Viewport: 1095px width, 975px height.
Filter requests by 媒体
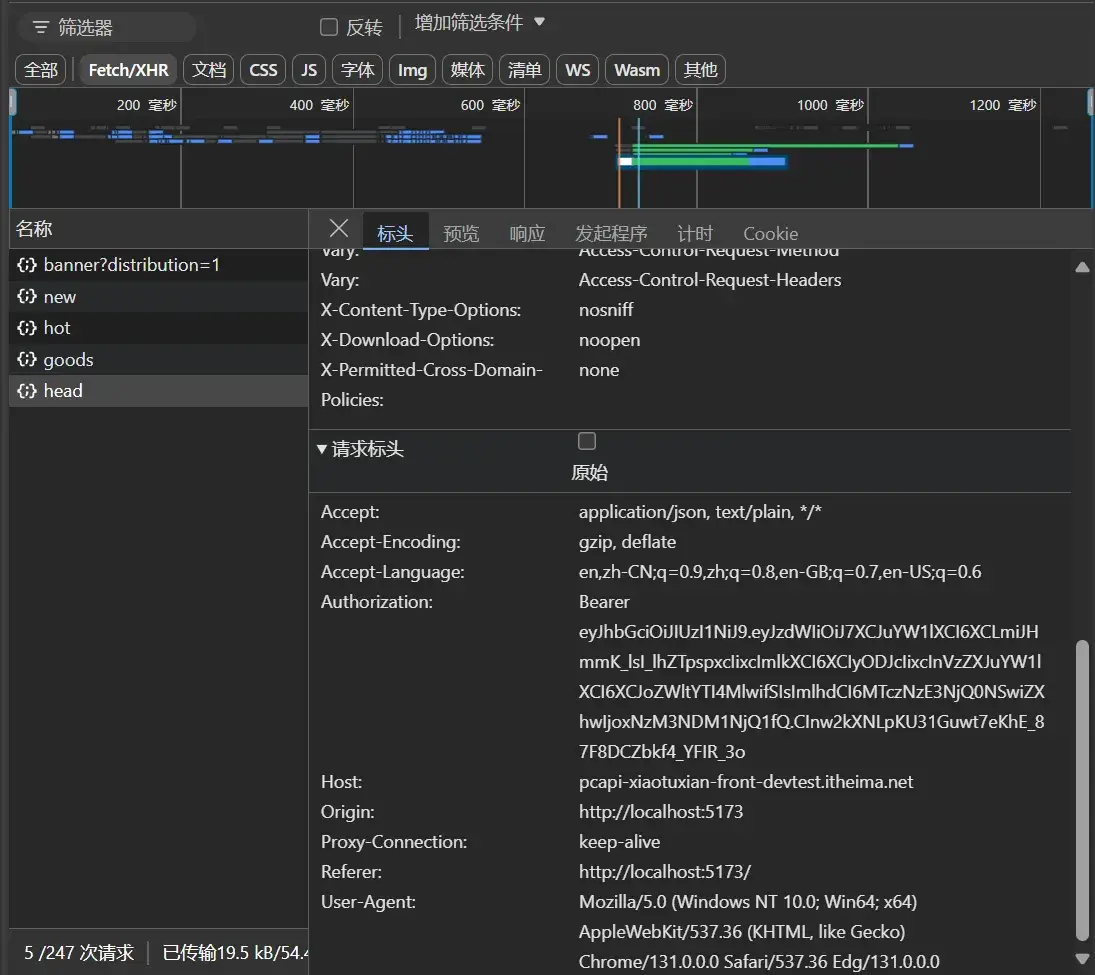(x=467, y=70)
